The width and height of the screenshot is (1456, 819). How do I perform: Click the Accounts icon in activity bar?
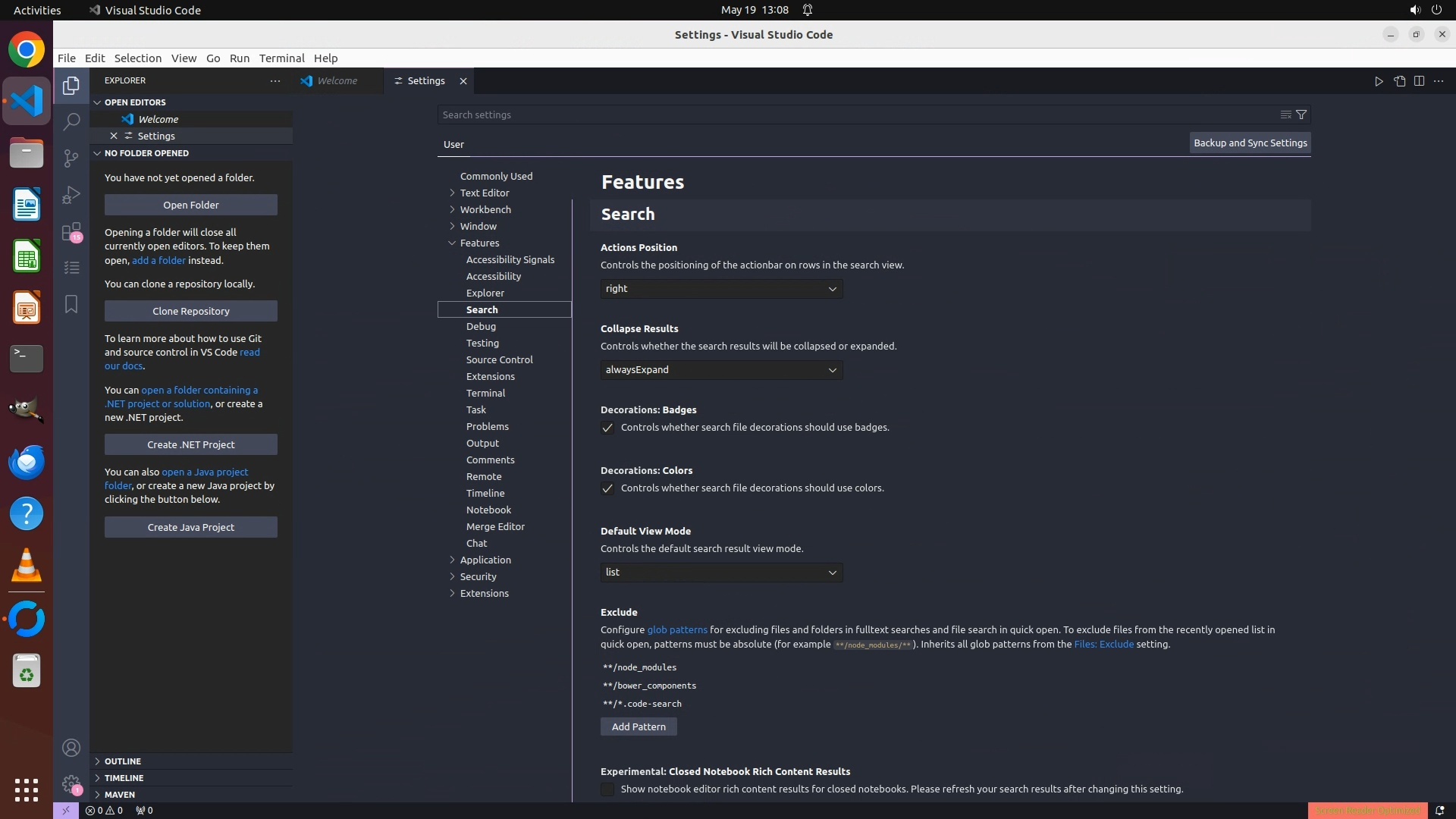coord(71,748)
